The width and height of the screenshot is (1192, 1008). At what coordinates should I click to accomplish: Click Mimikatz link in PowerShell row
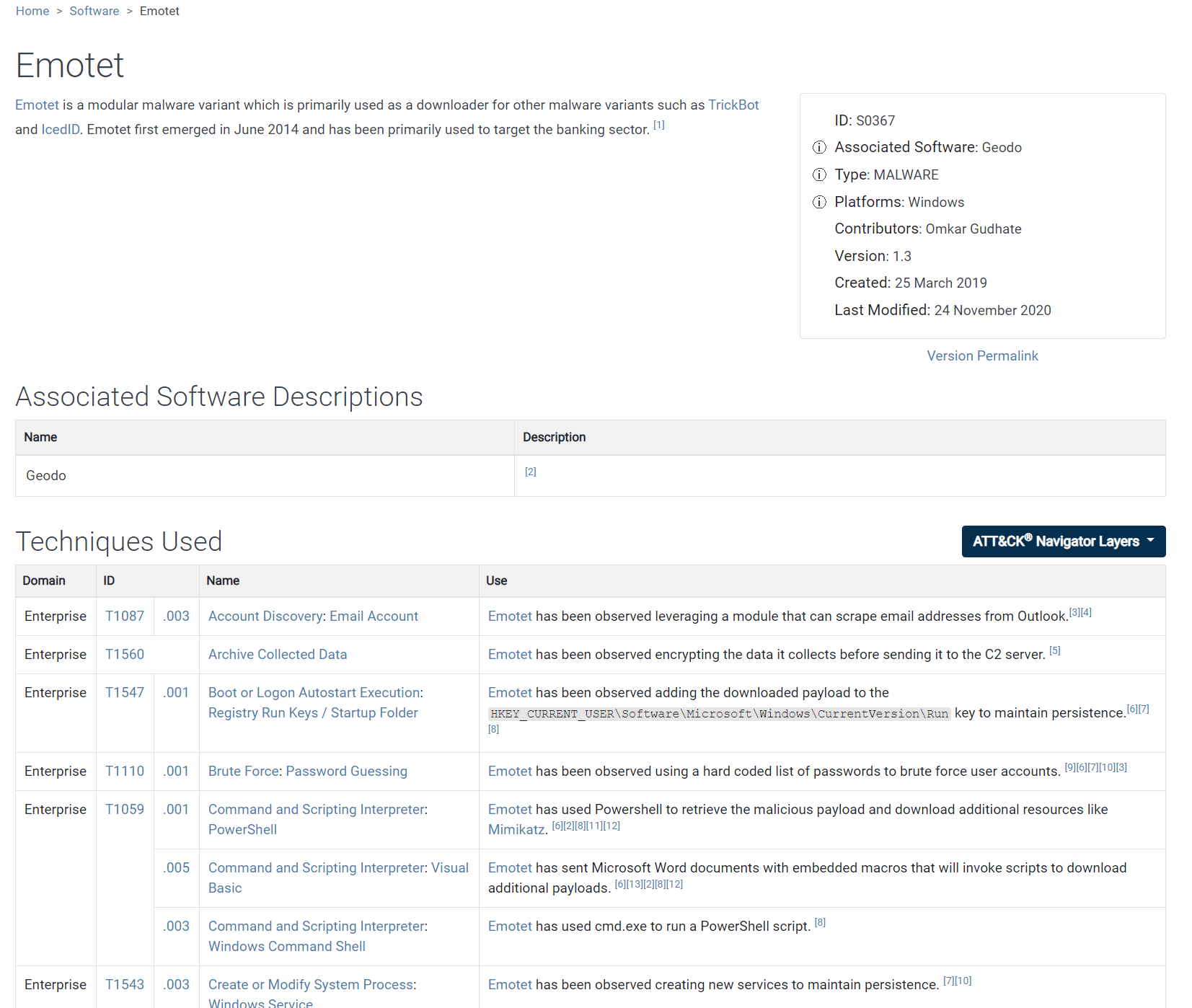click(x=516, y=830)
